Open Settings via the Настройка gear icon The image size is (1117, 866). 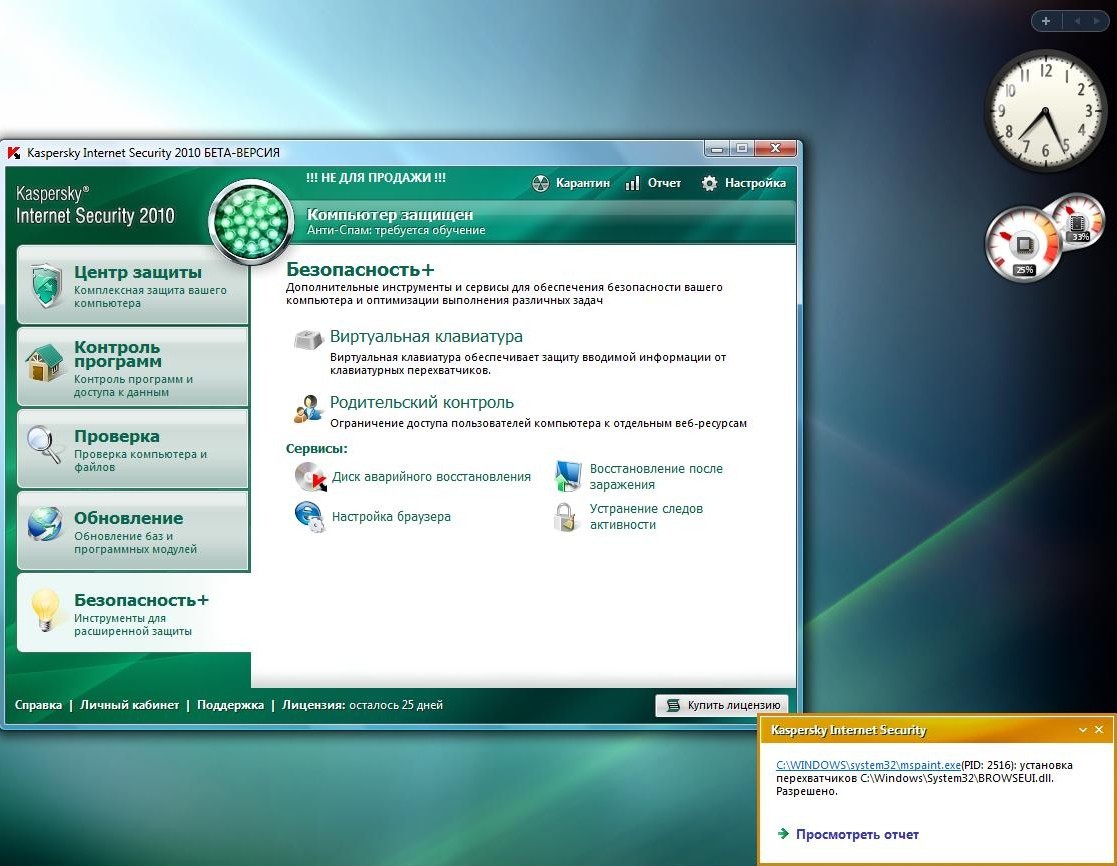710,184
